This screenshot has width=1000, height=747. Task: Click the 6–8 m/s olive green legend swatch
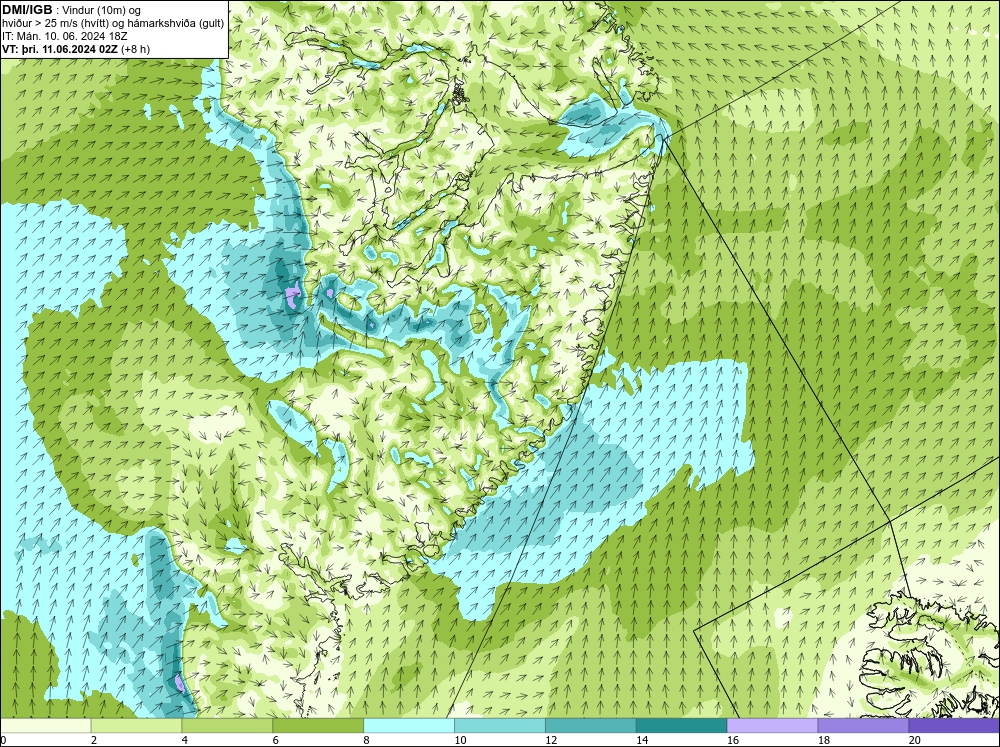(x=318, y=725)
